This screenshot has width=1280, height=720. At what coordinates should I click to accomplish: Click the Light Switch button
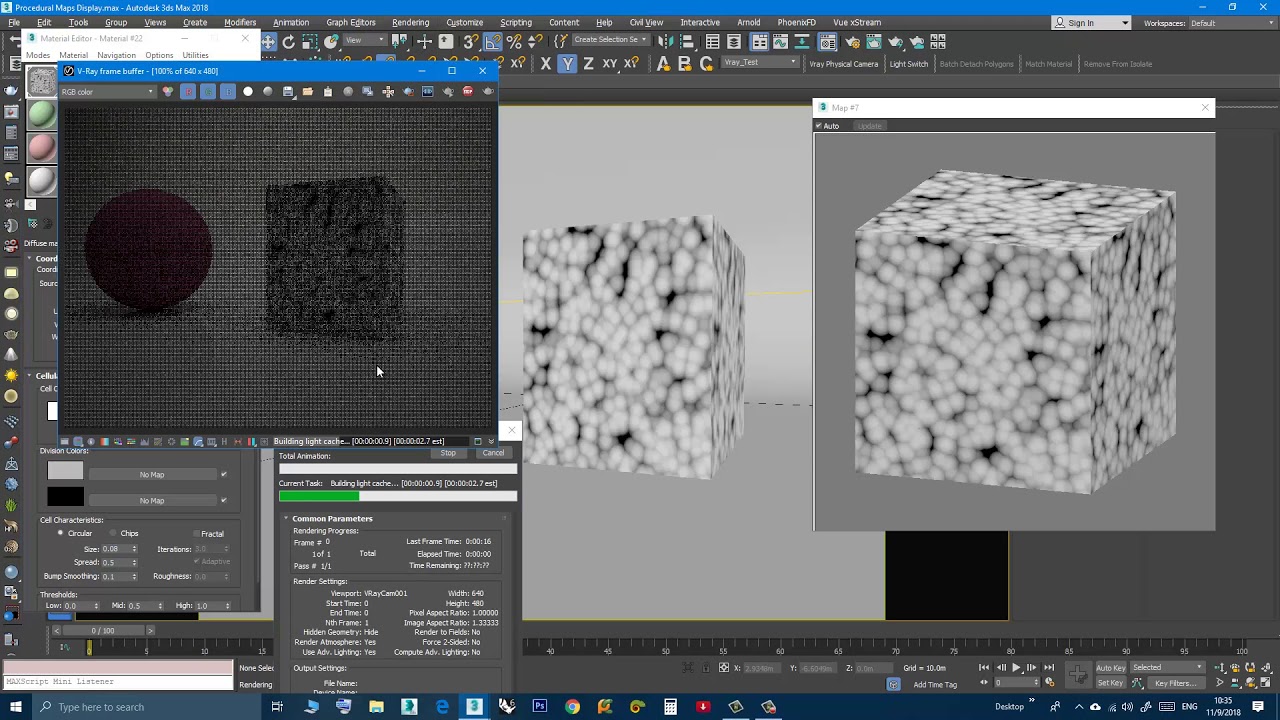[909, 64]
